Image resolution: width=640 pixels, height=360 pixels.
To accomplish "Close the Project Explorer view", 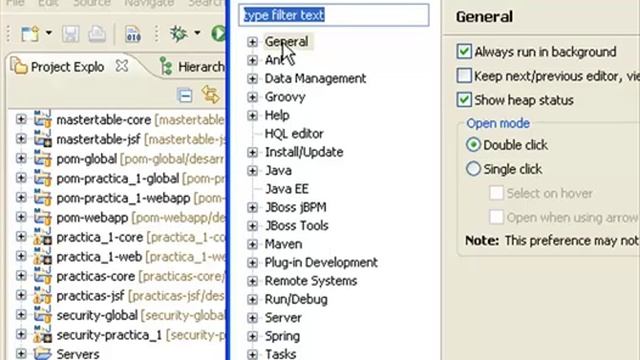I will [122, 65].
